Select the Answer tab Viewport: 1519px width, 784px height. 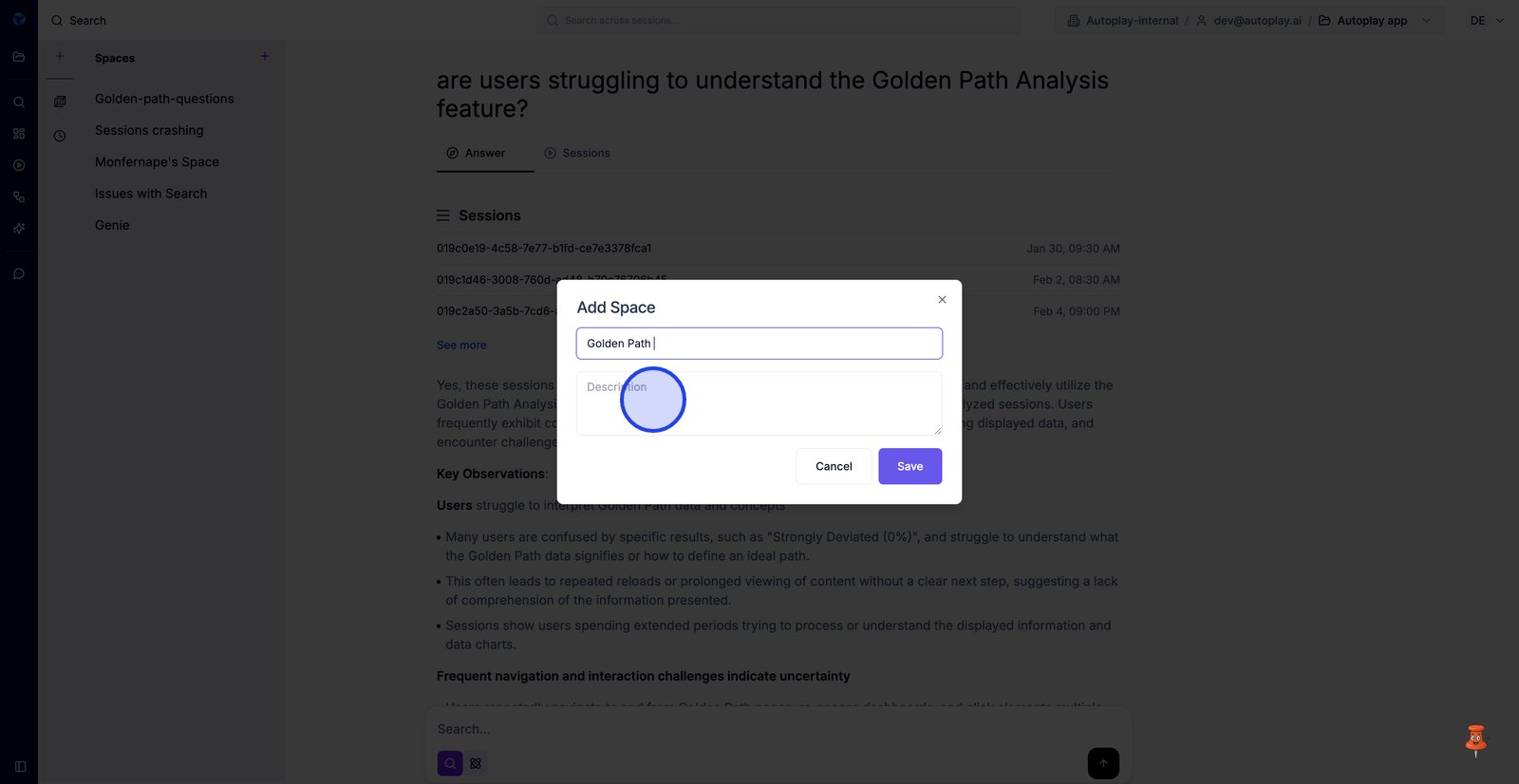477,153
